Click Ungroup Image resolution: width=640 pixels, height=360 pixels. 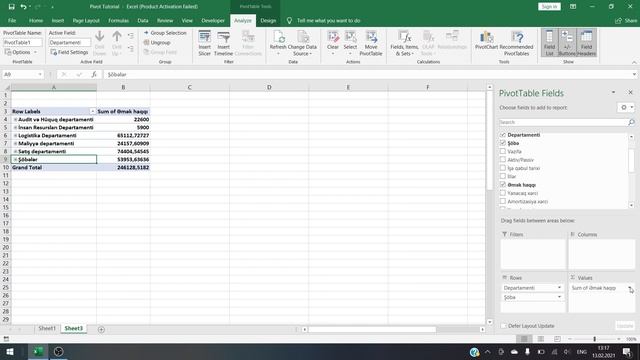point(157,42)
